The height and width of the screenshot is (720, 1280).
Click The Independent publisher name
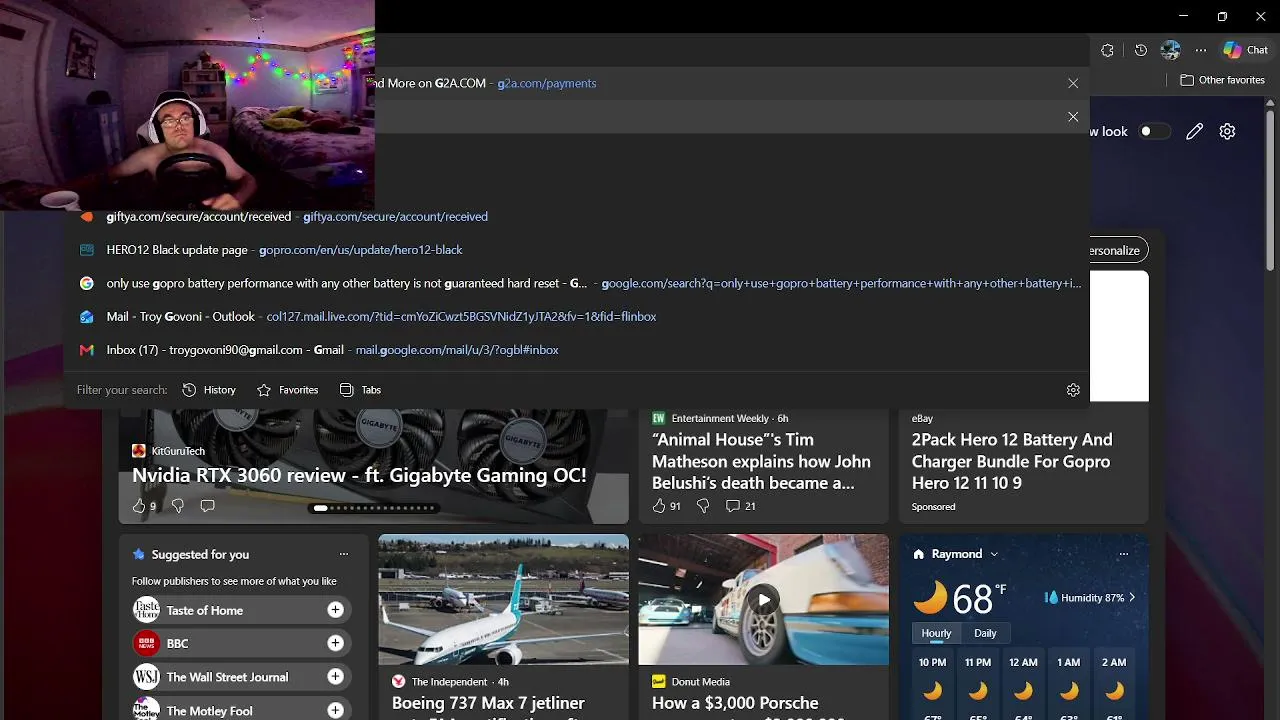tap(449, 682)
